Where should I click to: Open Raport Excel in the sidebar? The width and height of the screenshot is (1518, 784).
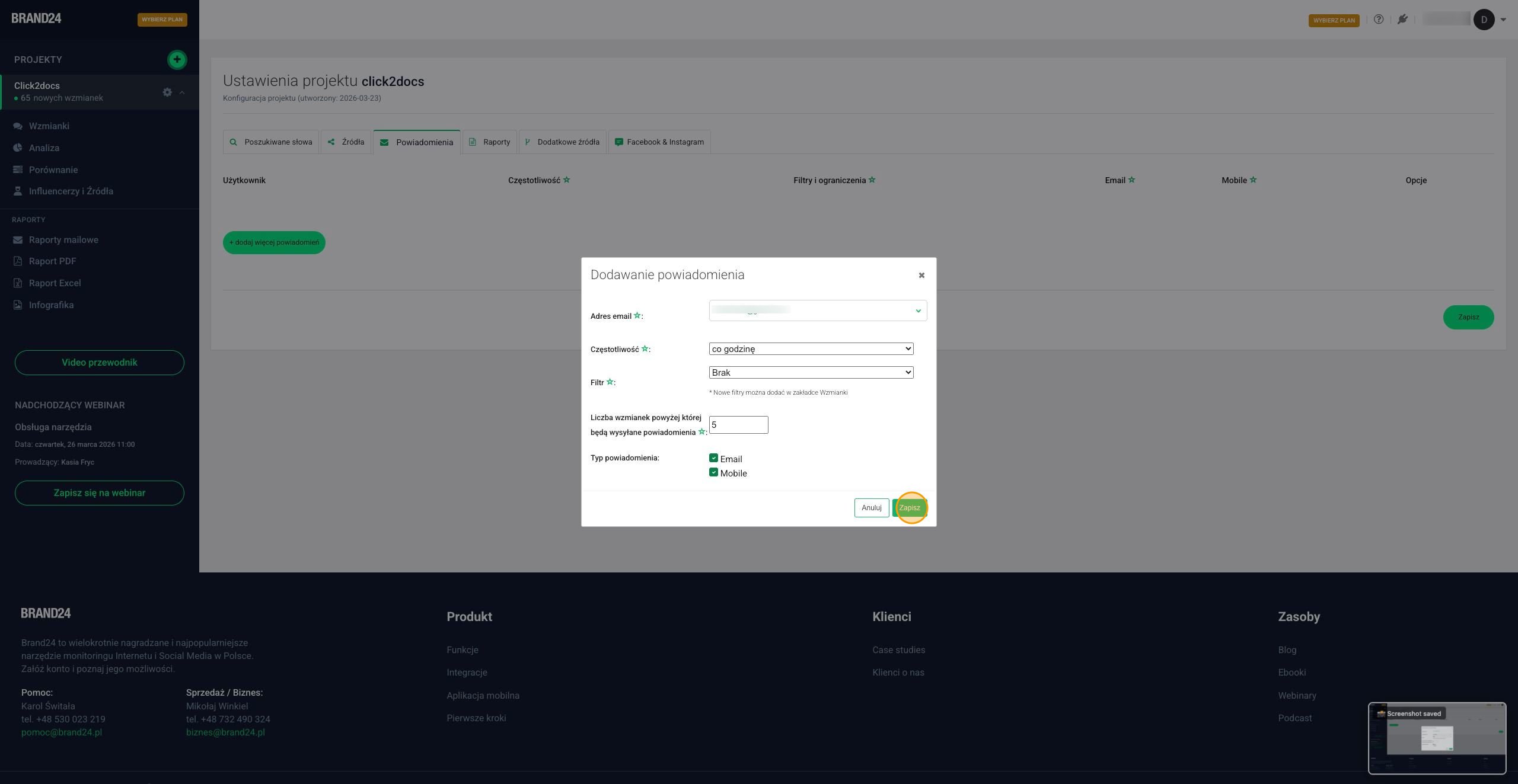tap(55, 283)
